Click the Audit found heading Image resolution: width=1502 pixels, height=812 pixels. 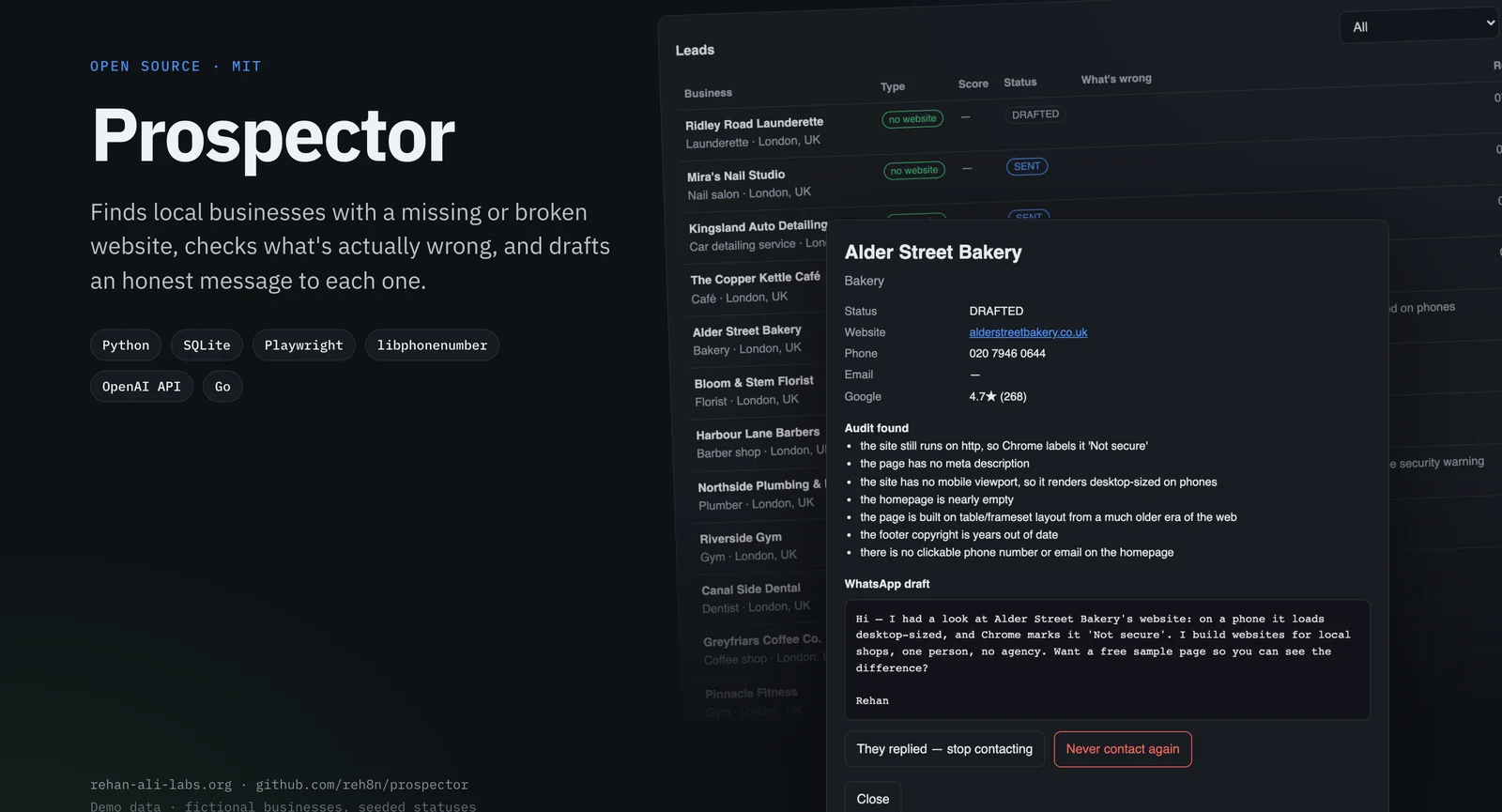click(x=877, y=428)
